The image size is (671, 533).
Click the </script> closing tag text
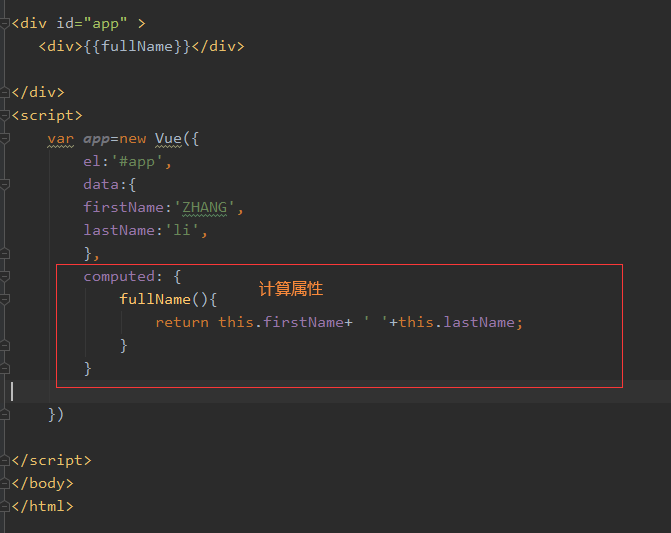[51, 460]
